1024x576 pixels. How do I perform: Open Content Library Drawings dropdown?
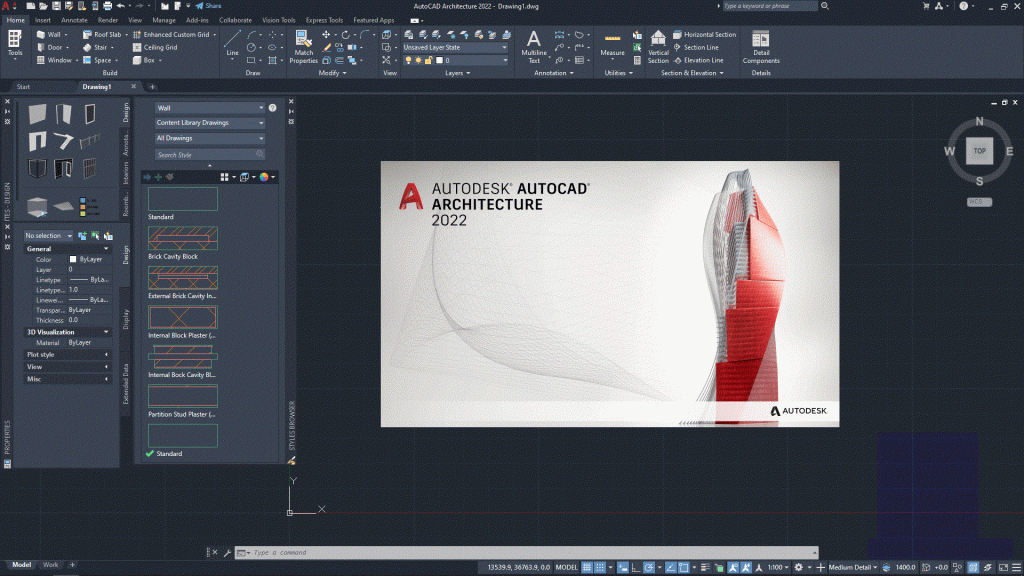[x=210, y=123]
